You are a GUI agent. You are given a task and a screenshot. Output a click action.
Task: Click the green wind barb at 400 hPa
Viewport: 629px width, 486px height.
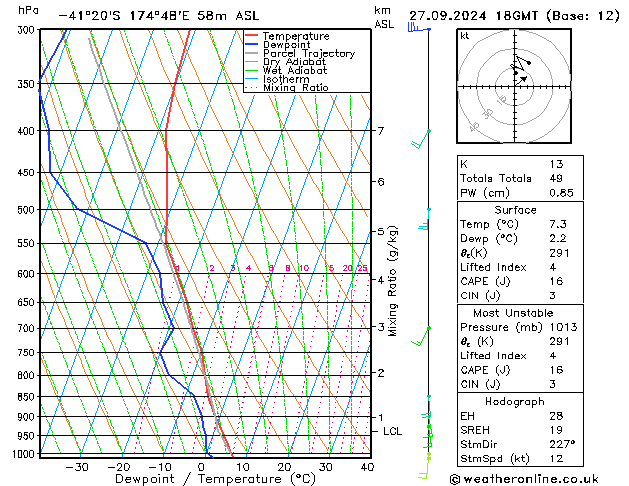pyautogui.click(x=420, y=139)
